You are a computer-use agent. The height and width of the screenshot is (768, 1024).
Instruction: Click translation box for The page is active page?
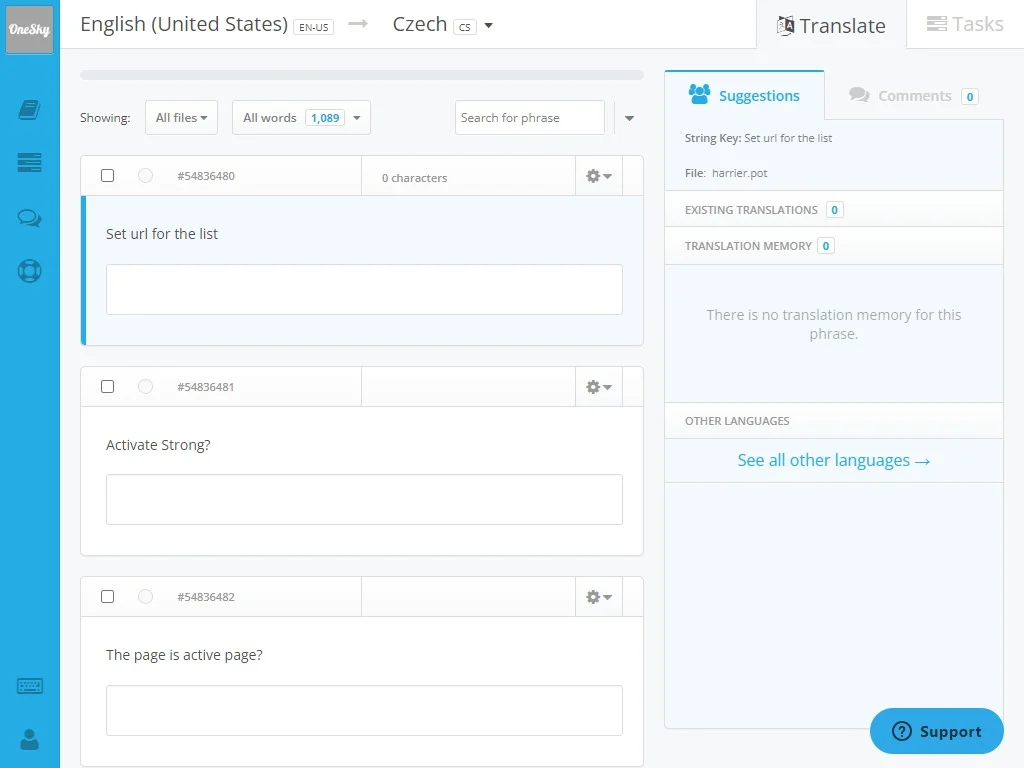364,711
